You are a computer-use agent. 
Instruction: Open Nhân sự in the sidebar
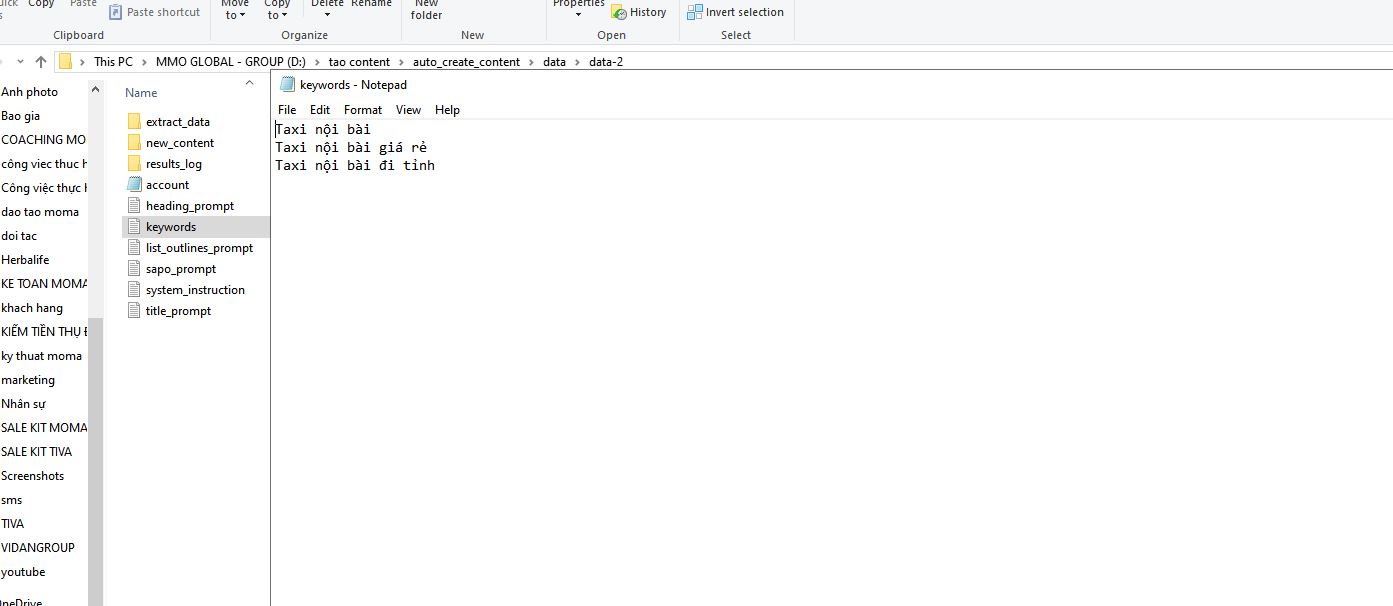point(24,404)
